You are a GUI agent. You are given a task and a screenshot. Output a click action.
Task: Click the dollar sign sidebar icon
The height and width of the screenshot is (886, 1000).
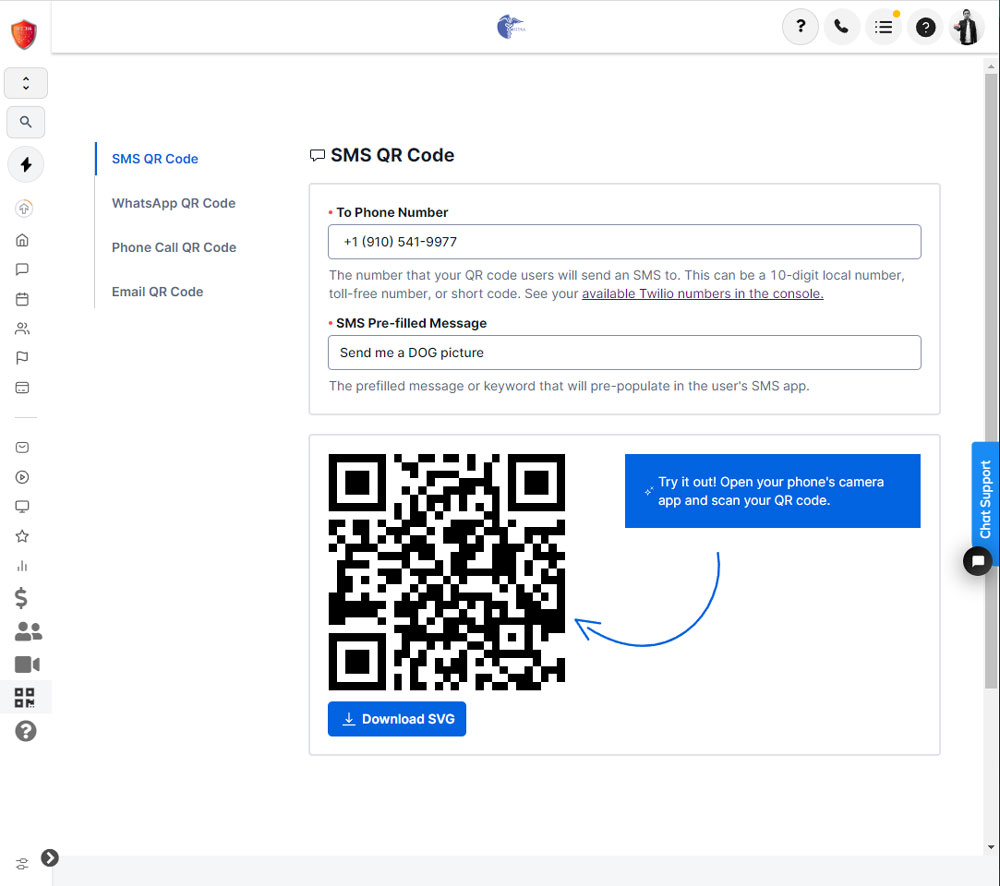click(22, 598)
